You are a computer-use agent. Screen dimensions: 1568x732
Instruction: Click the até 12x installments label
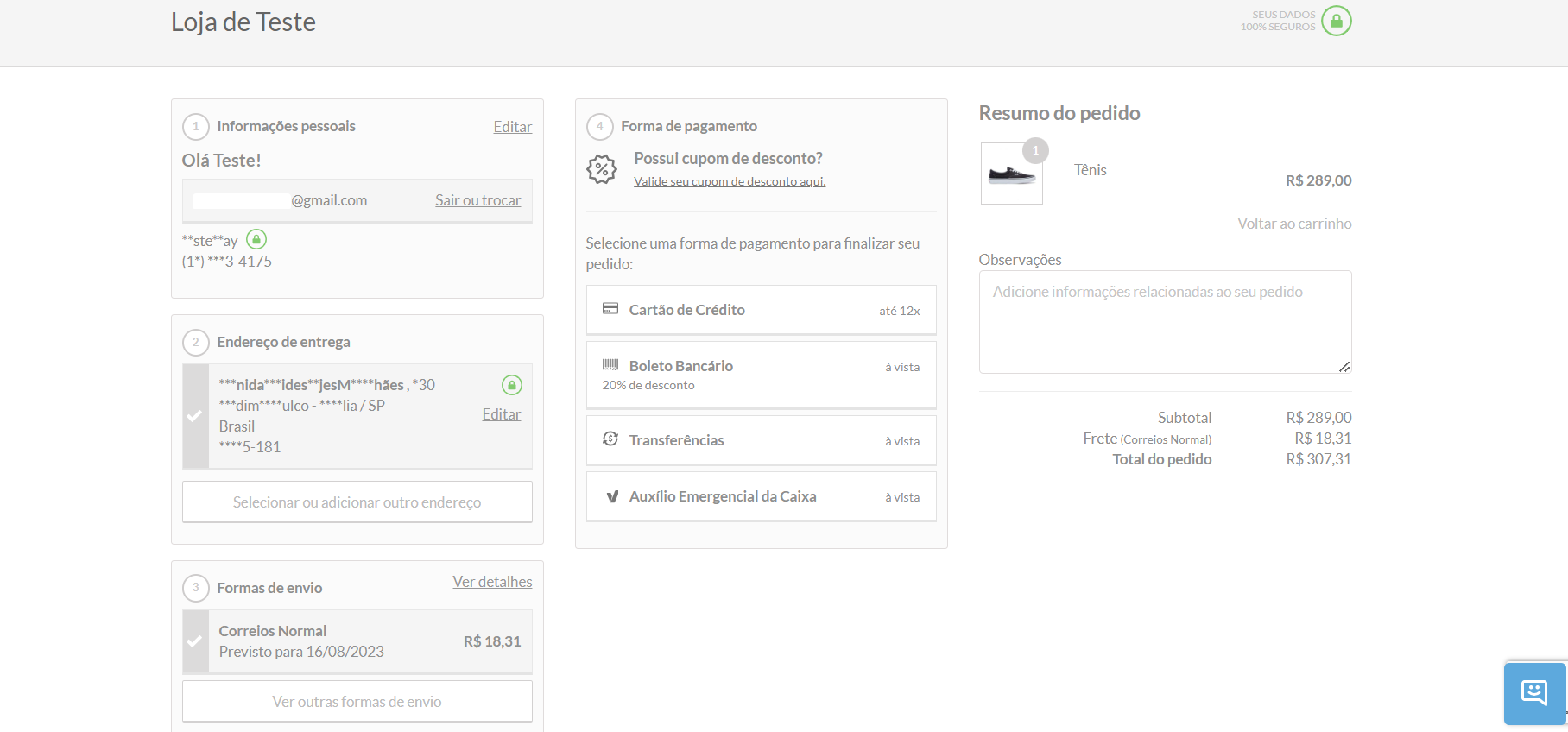(x=900, y=311)
